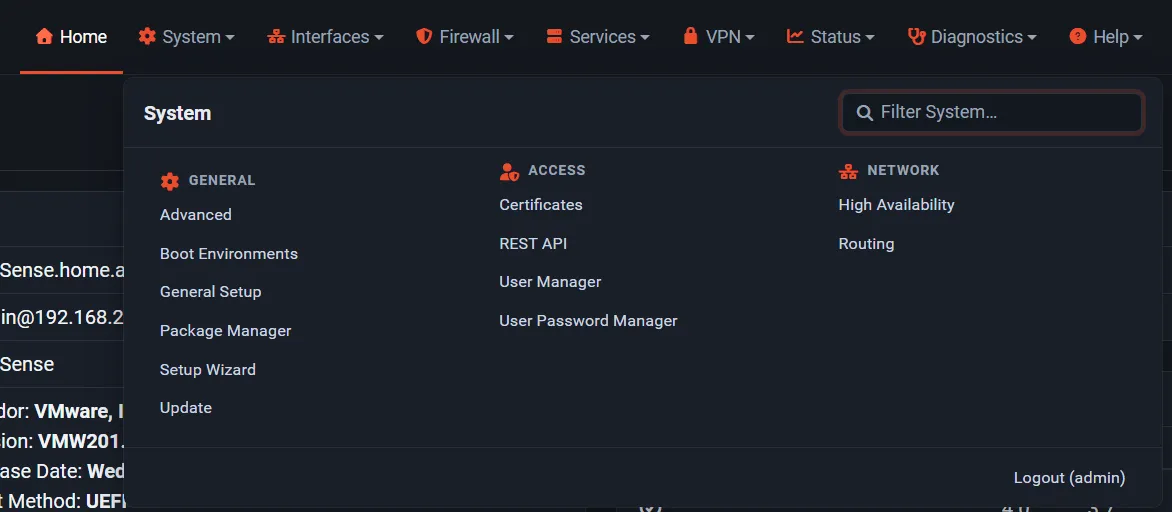
Task: Open General Setup
Action: [211, 292]
